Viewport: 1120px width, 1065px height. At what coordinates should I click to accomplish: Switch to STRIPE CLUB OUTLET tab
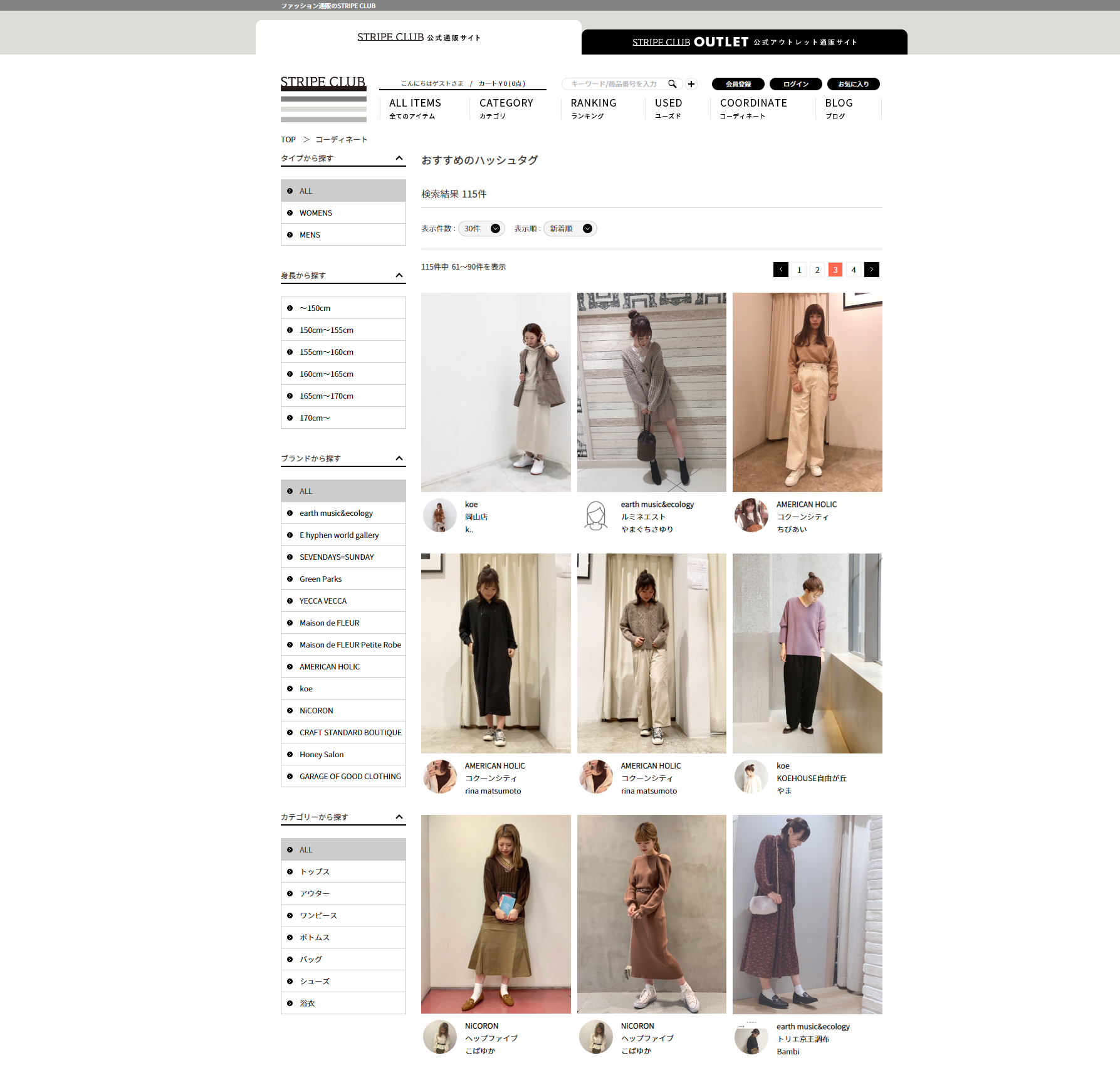pos(745,42)
